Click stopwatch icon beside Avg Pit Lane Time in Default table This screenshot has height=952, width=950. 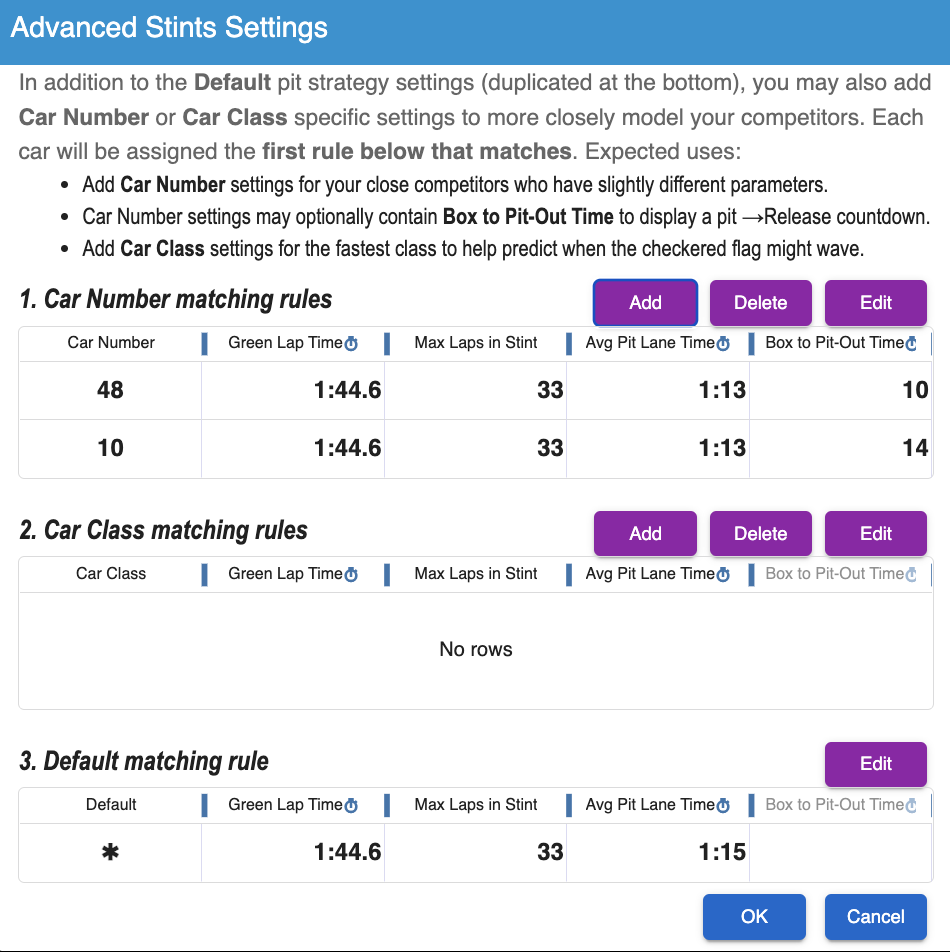[x=723, y=806]
